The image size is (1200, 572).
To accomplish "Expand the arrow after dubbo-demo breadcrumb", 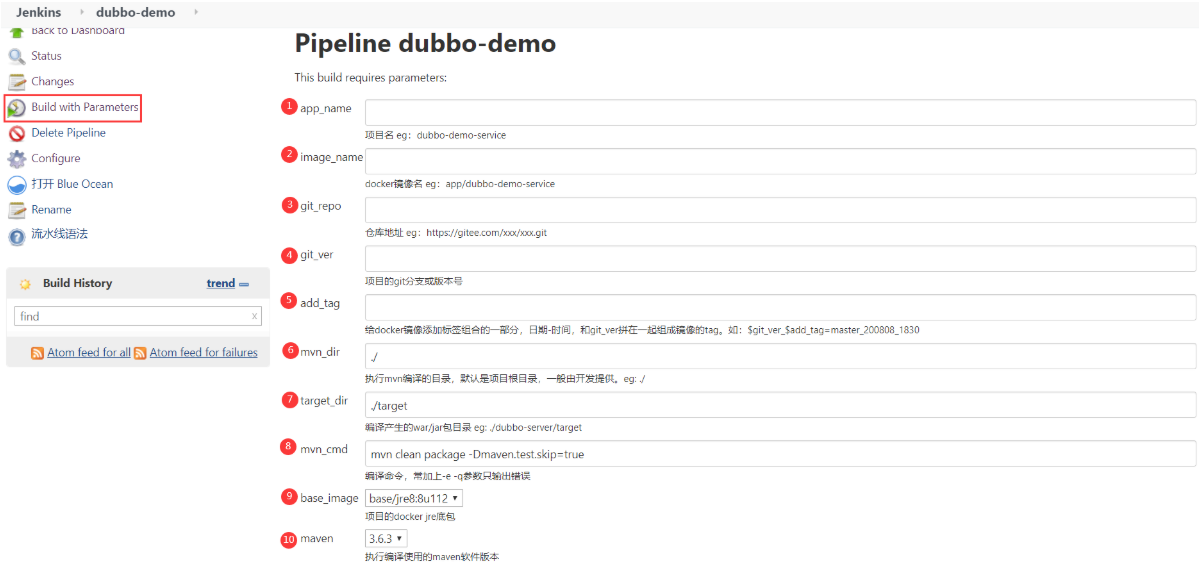I will [195, 12].
